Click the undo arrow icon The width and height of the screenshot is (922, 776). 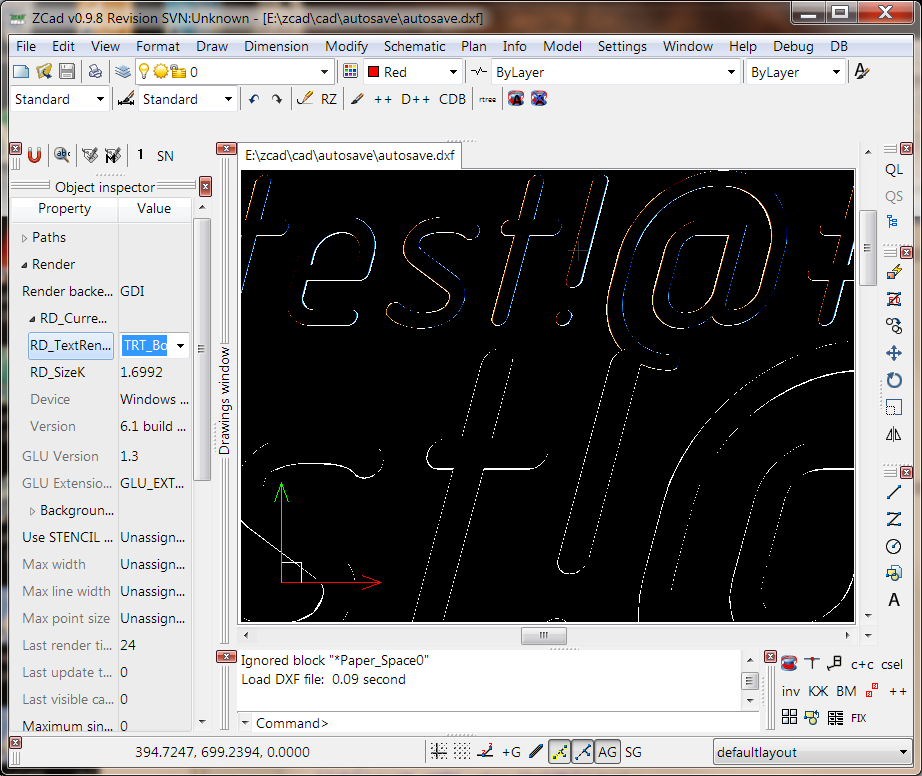[254, 99]
